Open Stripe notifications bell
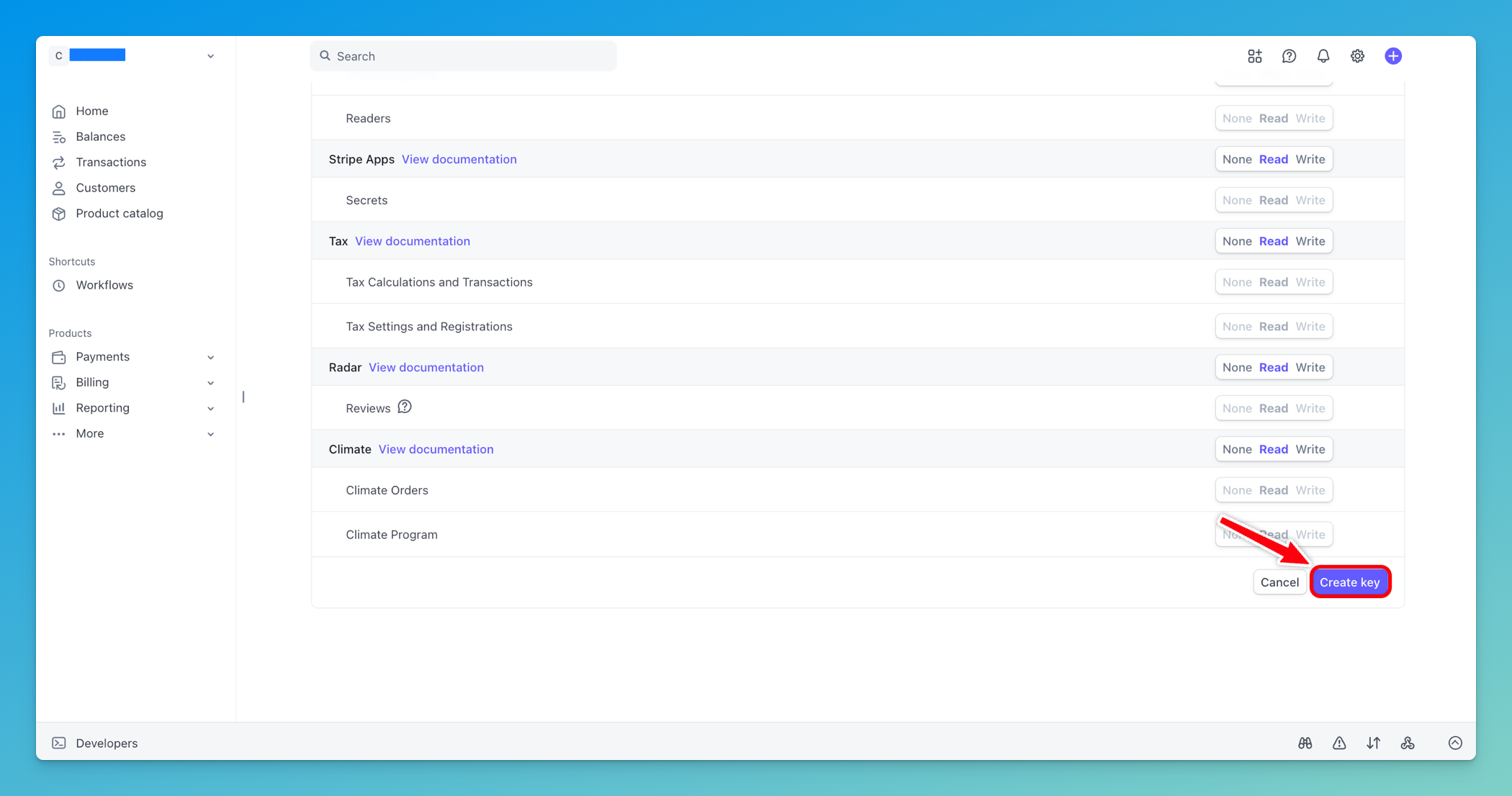Screen dimensions: 1512x796 (x=1323, y=55)
